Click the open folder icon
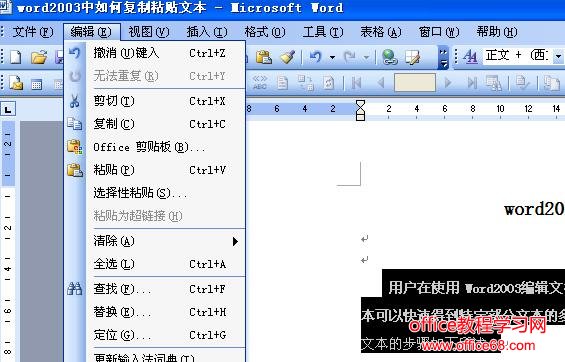565x362 pixels. point(39,57)
